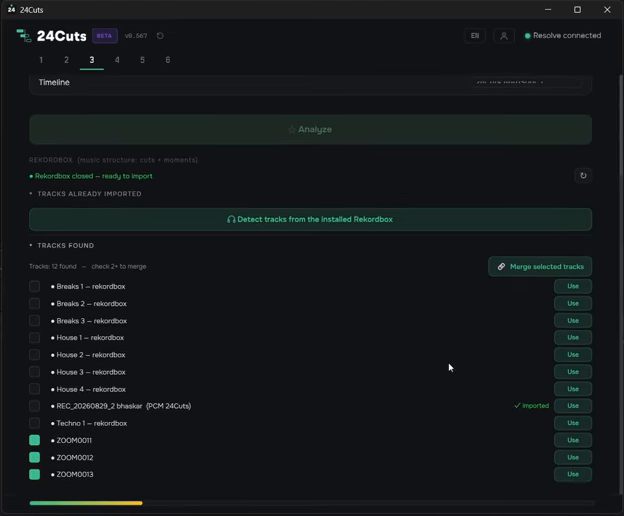Use the Breaks 2 track
This screenshot has height=516, width=624.
click(x=573, y=304)
